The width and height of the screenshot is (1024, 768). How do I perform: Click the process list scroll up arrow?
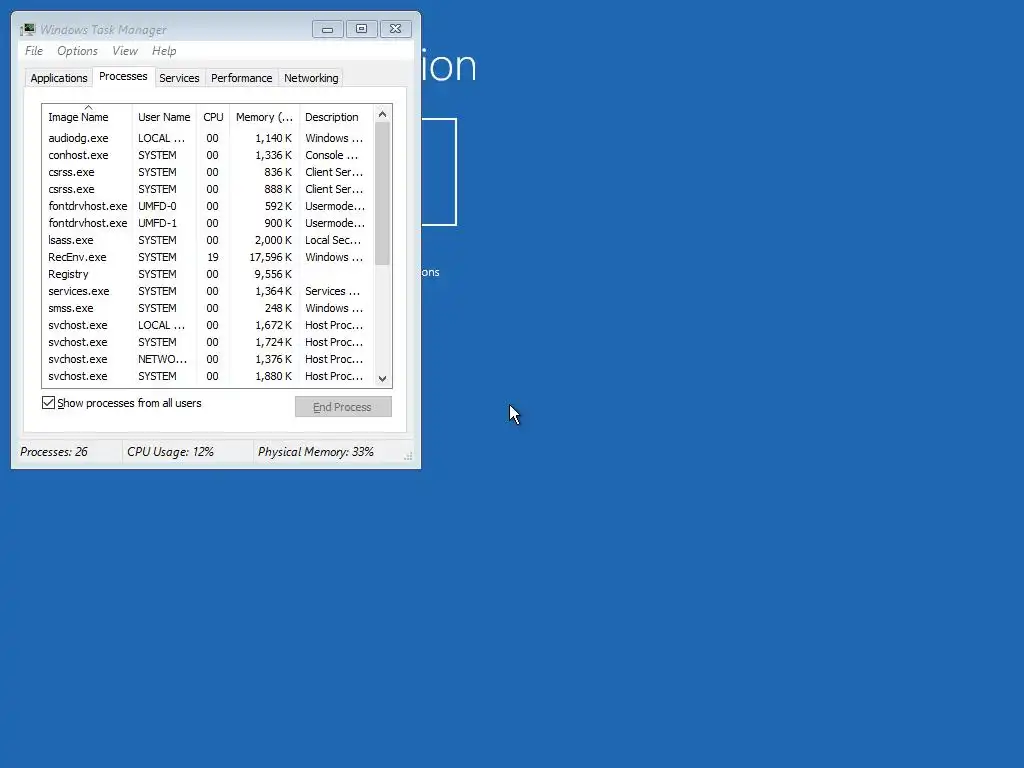[x=383, y=114]
